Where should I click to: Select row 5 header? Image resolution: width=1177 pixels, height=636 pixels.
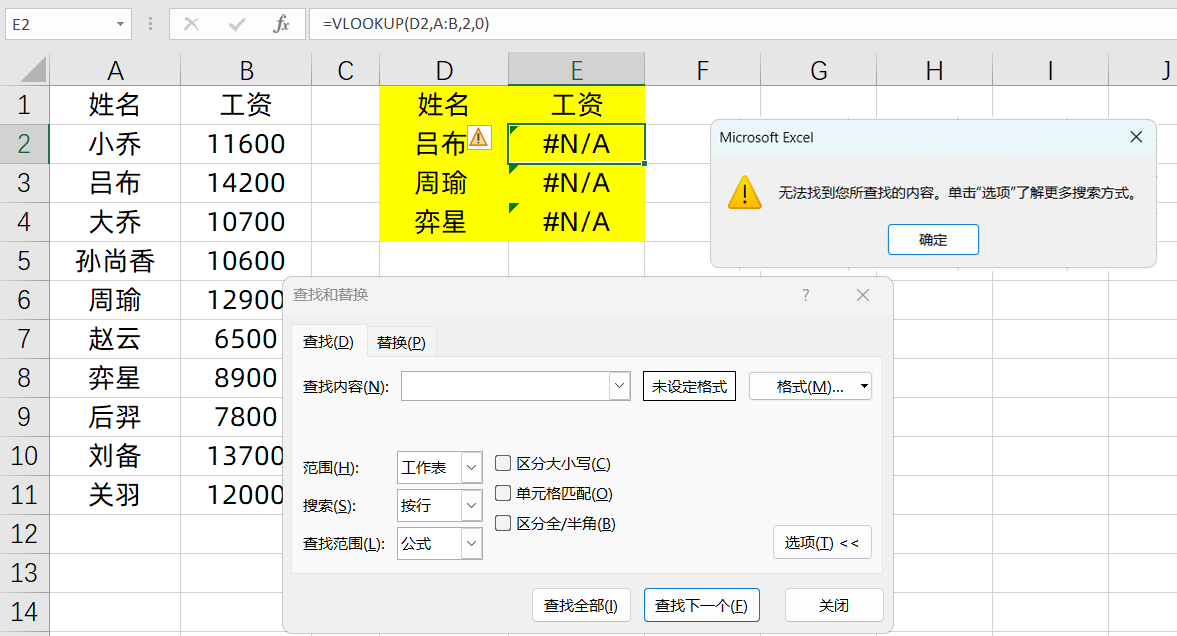(x=24, y=261)
